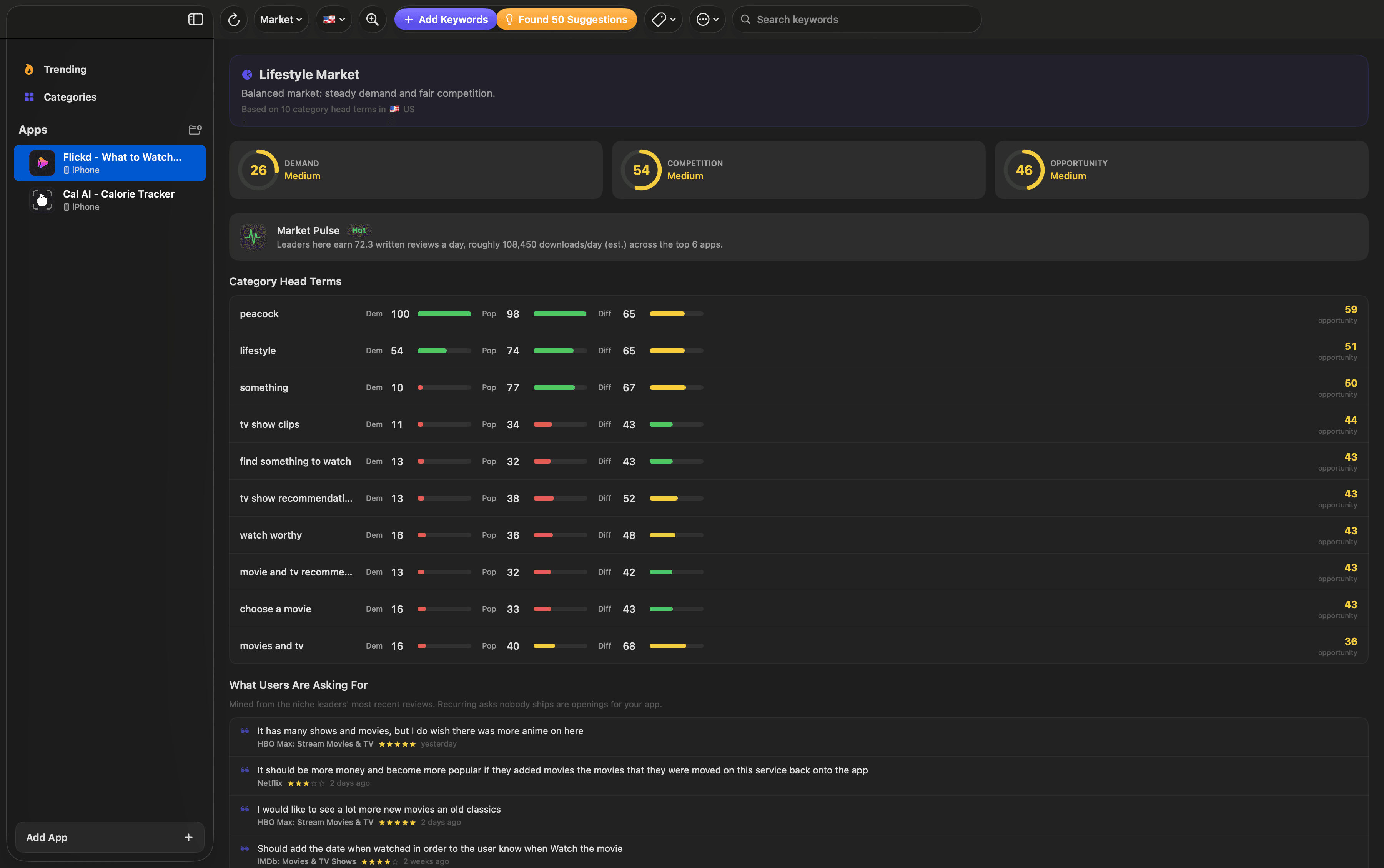
Task: Open the tag filter dropdown
Action: click(x=664, y=20)
